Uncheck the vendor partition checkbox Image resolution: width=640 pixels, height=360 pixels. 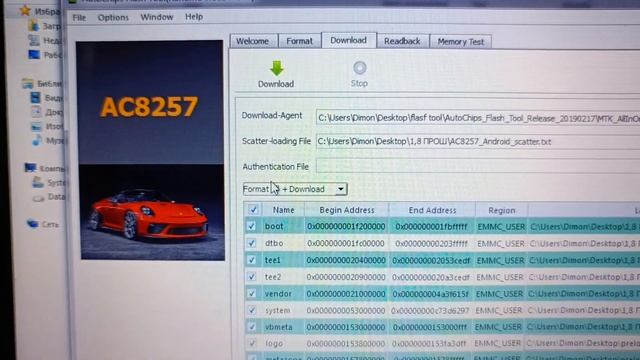click(251, 293)
